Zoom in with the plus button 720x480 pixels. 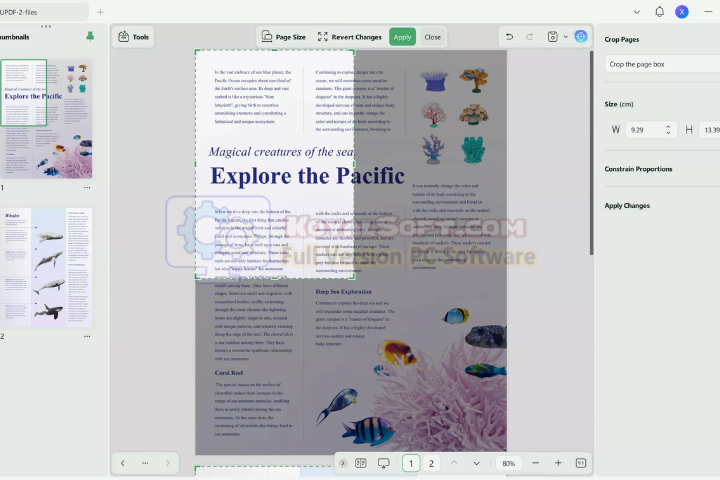click(x=558, y=463)
